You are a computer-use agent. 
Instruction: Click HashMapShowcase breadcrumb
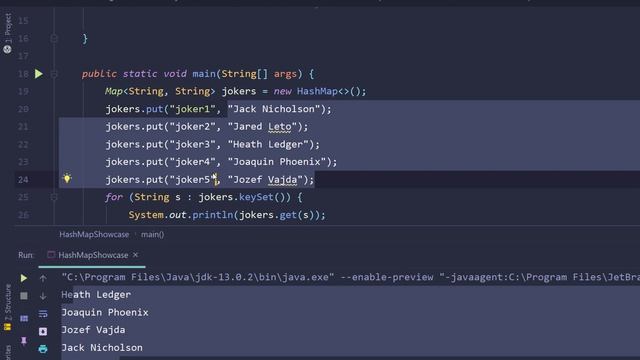pyautogui.click(x=94, y=234)
